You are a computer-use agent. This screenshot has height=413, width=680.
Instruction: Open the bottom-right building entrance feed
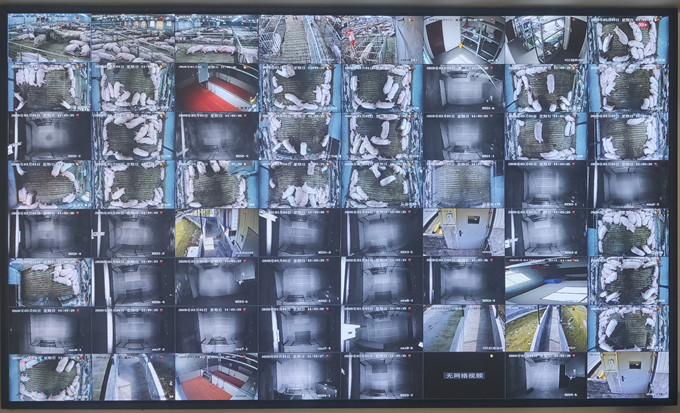[x=628, y=376]
